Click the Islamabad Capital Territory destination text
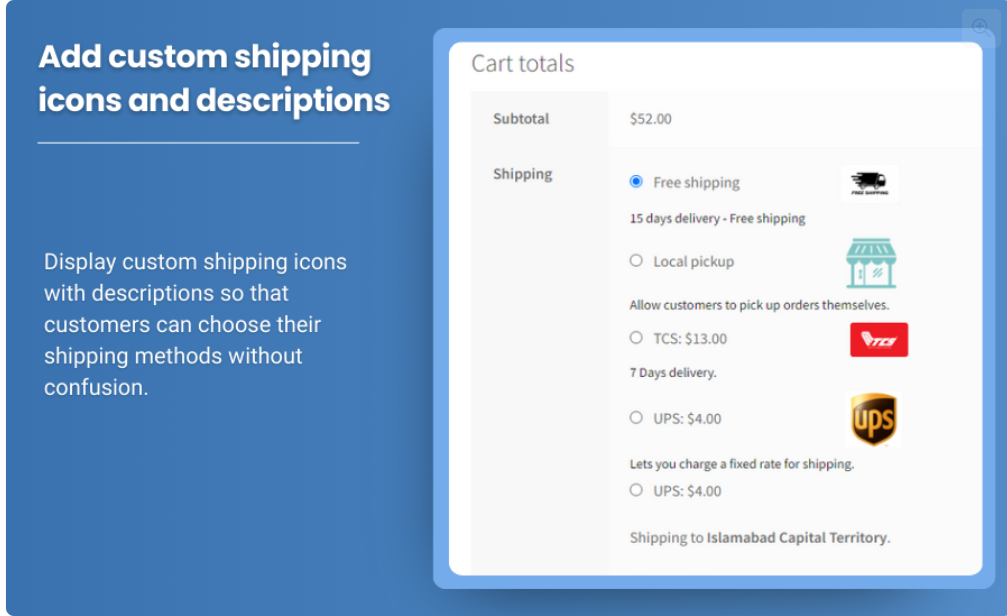The image size is (1007, 616). pos(797,538)
